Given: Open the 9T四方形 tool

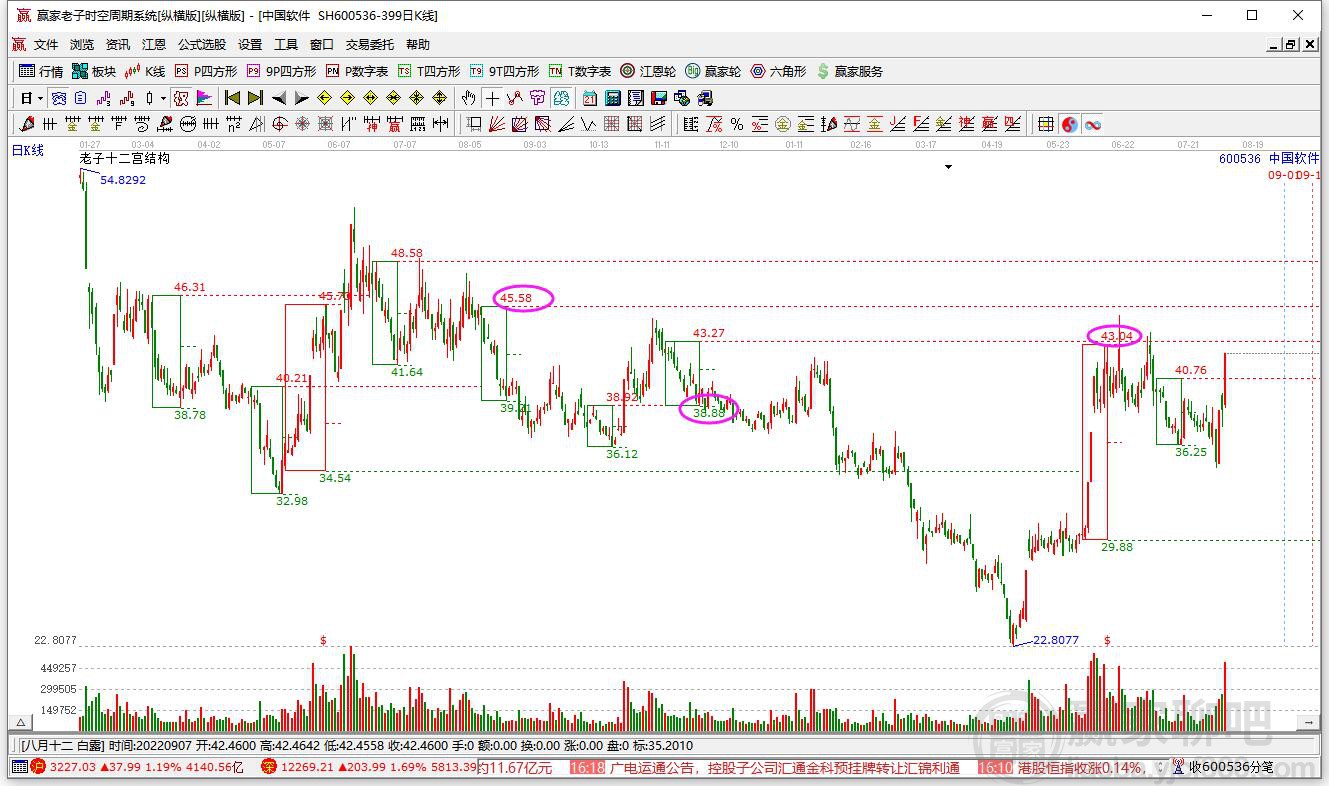Looking at the screenshot, I should [504, 71].
